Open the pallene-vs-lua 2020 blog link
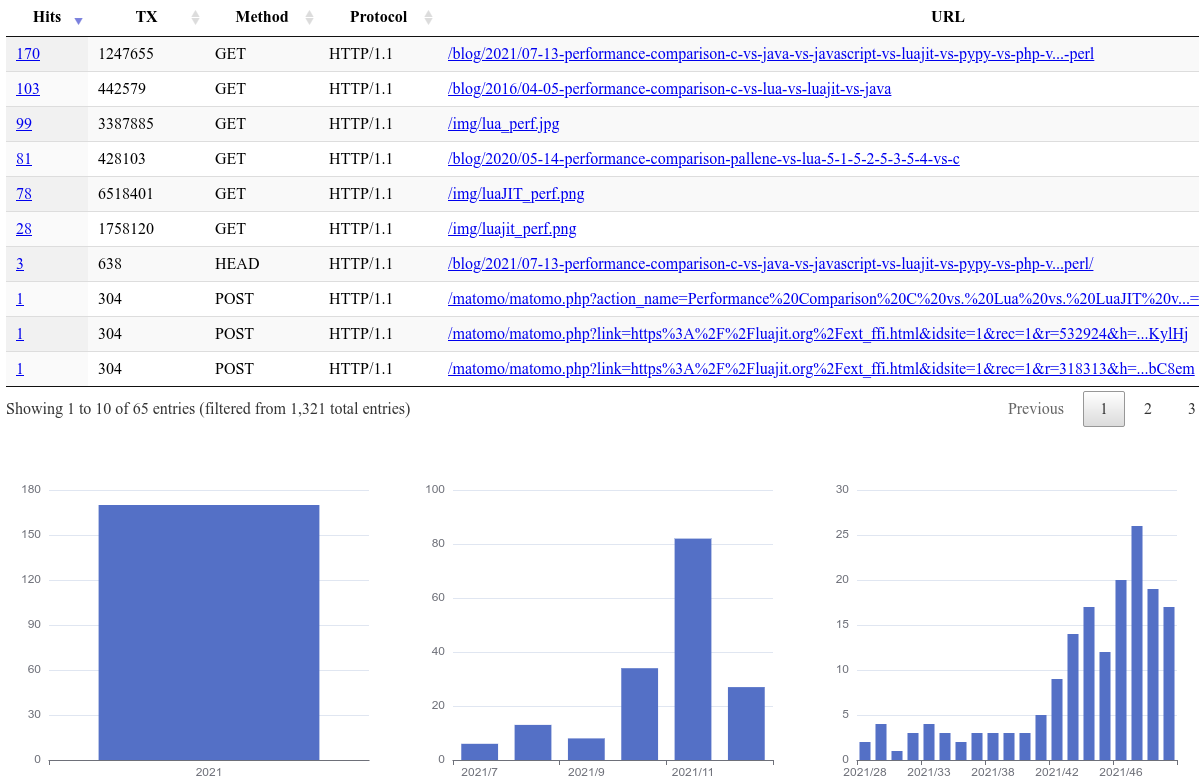 tap(703, 159)
